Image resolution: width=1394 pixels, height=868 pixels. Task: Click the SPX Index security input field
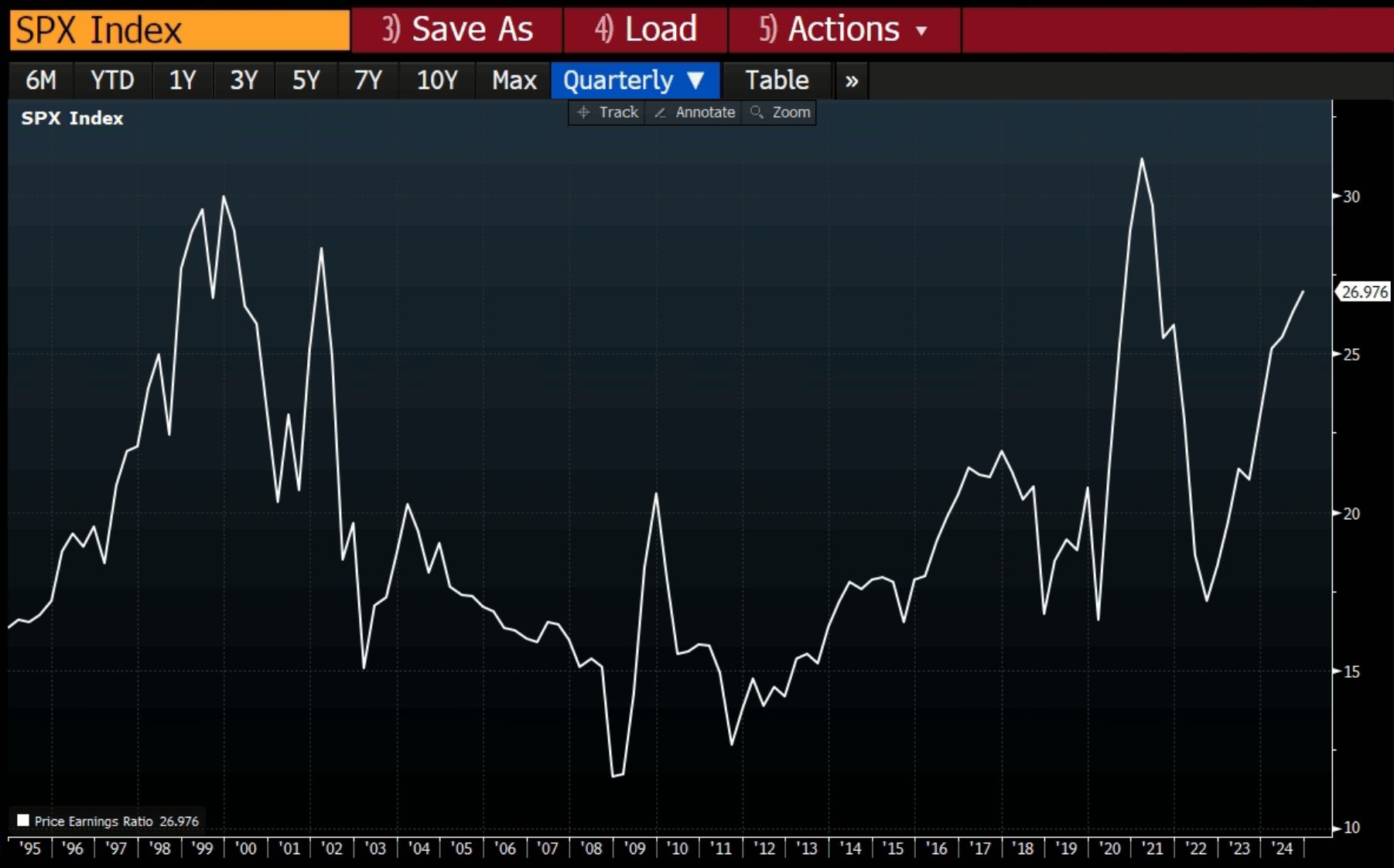[179, 29]
